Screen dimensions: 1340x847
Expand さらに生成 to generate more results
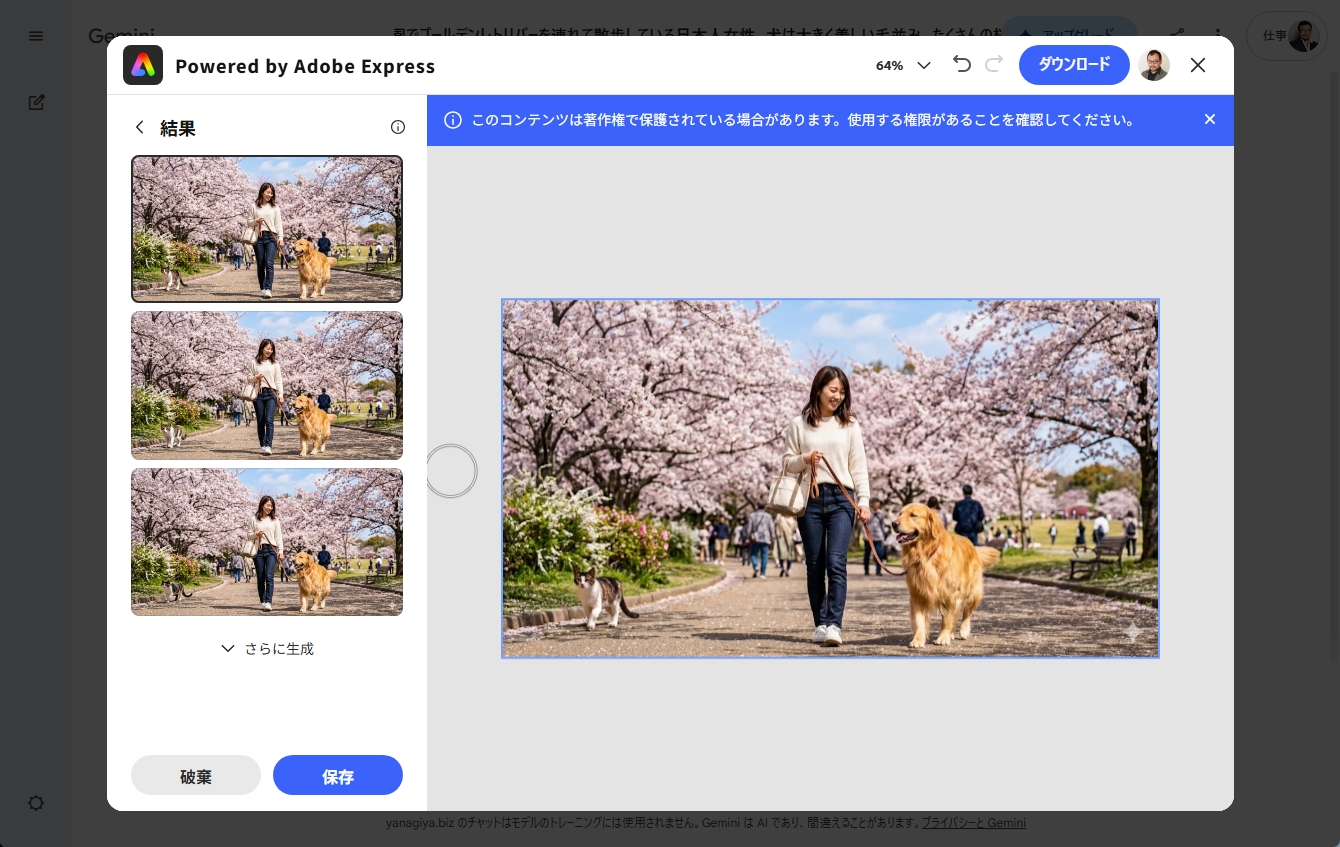pyautogui.click(x=267, y=649)
